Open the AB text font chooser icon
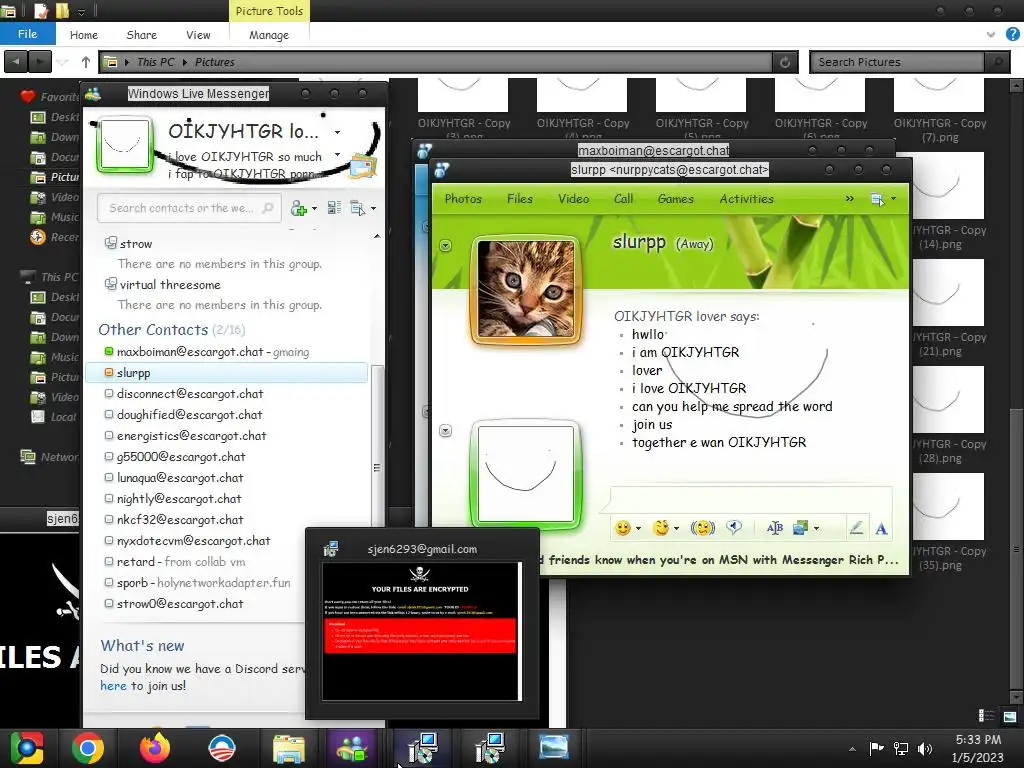 tap(775, 528)
